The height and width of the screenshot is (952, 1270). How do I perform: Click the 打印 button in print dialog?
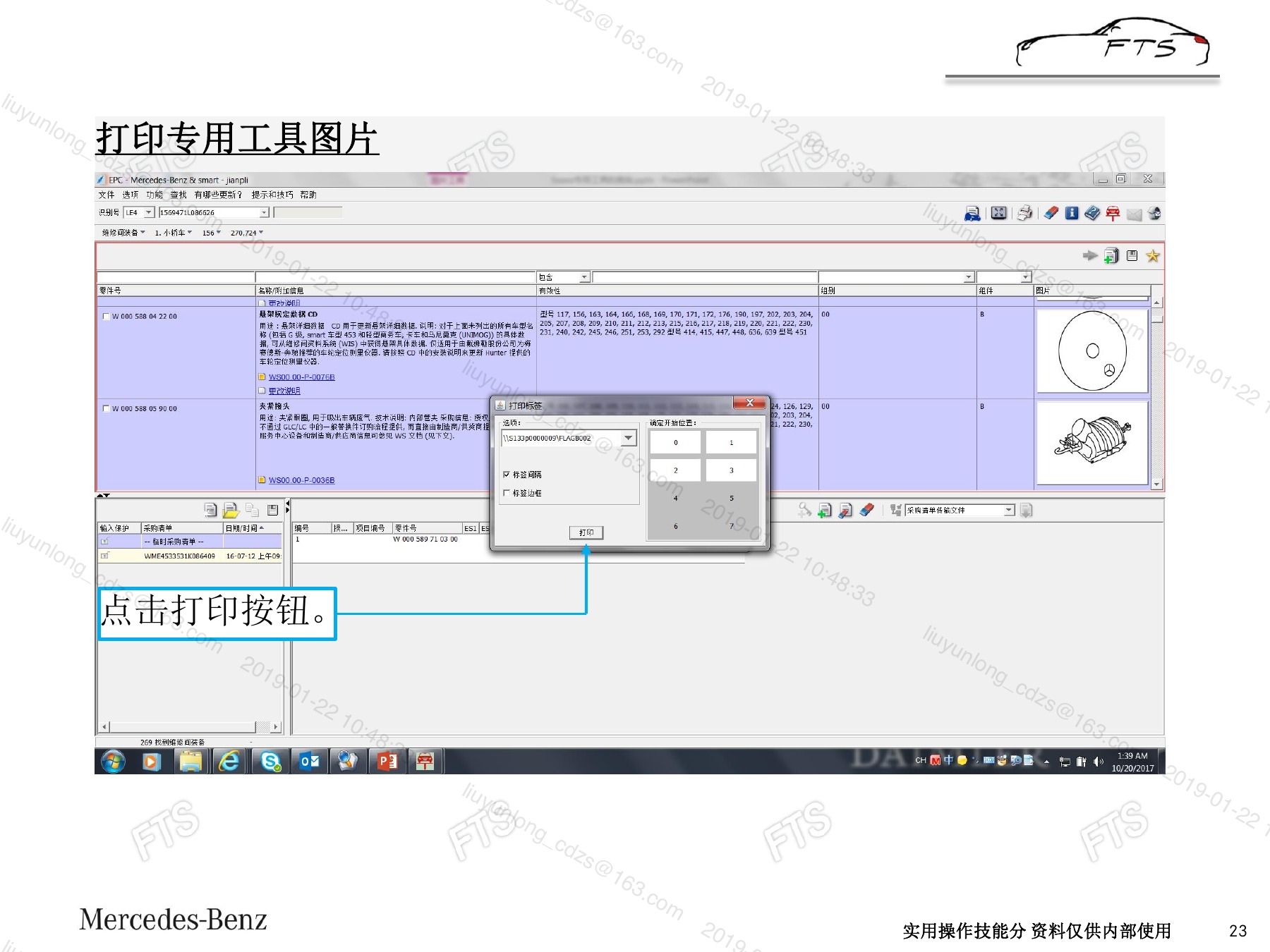coord(586,532)
